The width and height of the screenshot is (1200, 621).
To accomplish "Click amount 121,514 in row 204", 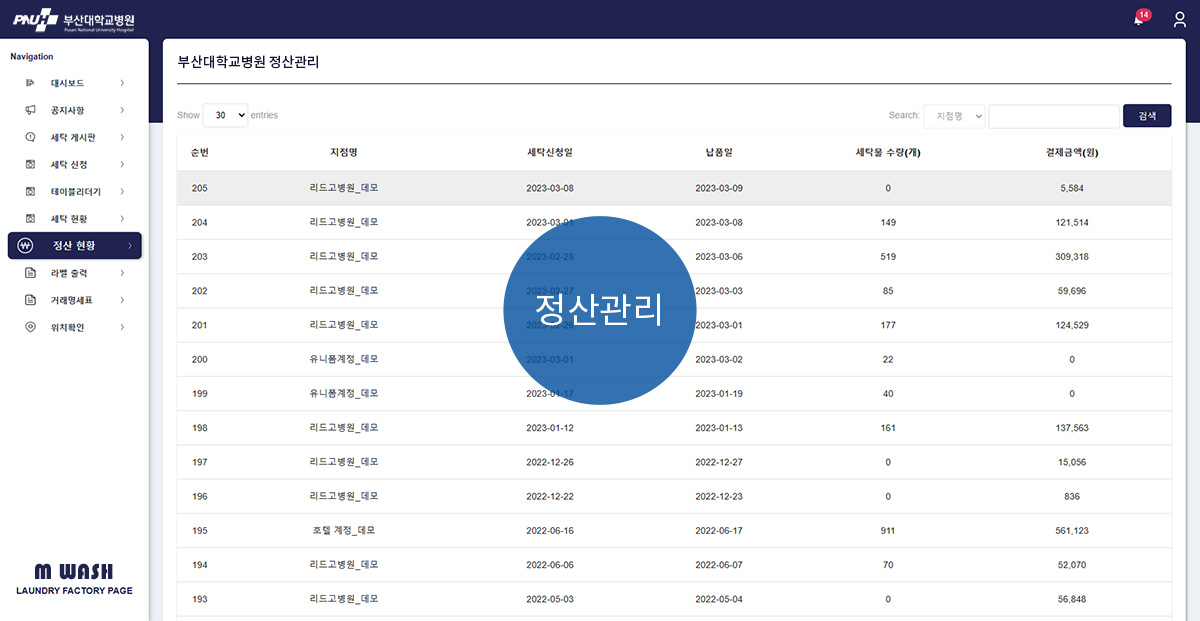I will click(x=1072, y=222).
